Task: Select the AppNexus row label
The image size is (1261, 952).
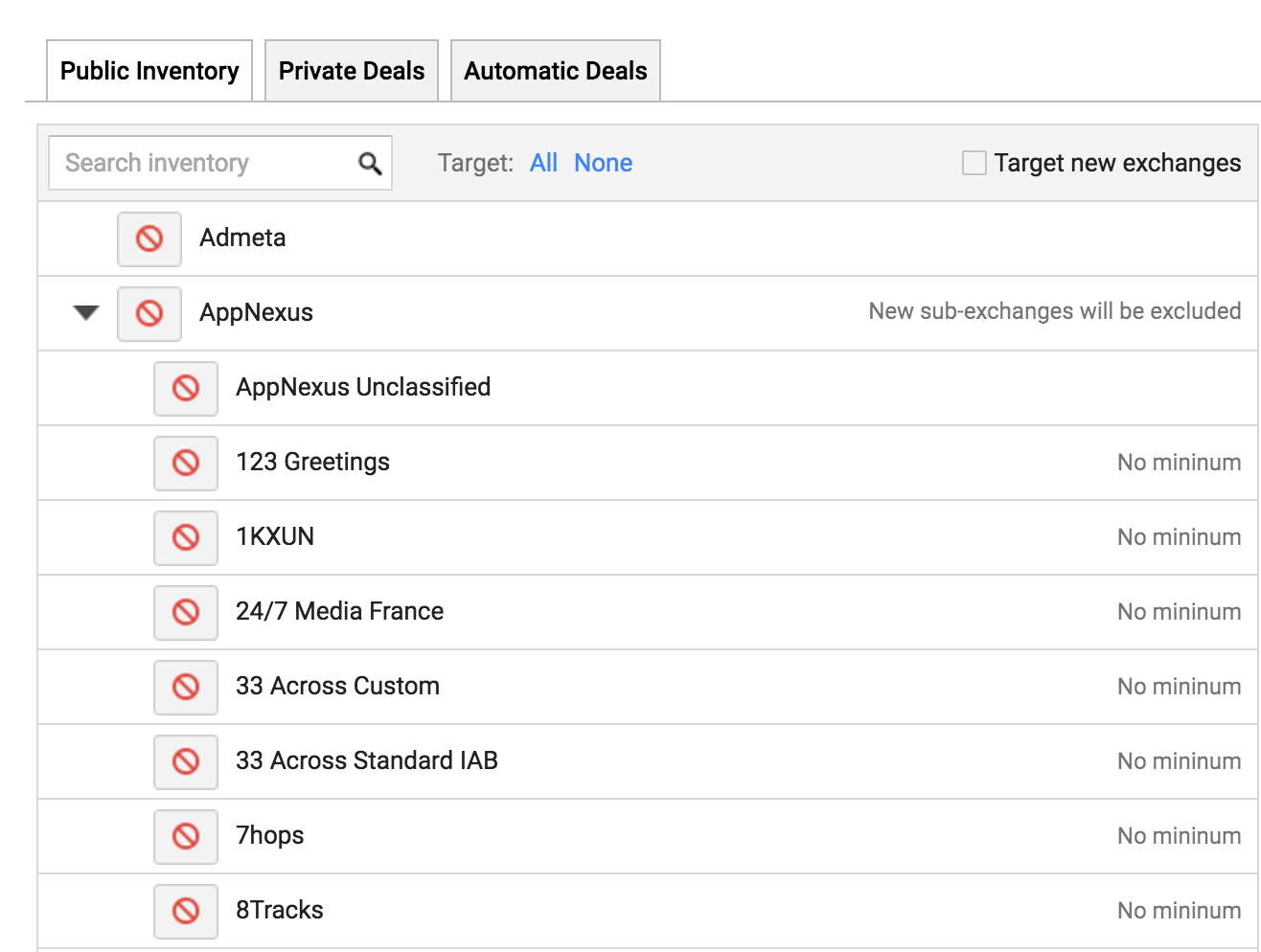Action: [x=256, y=312]
